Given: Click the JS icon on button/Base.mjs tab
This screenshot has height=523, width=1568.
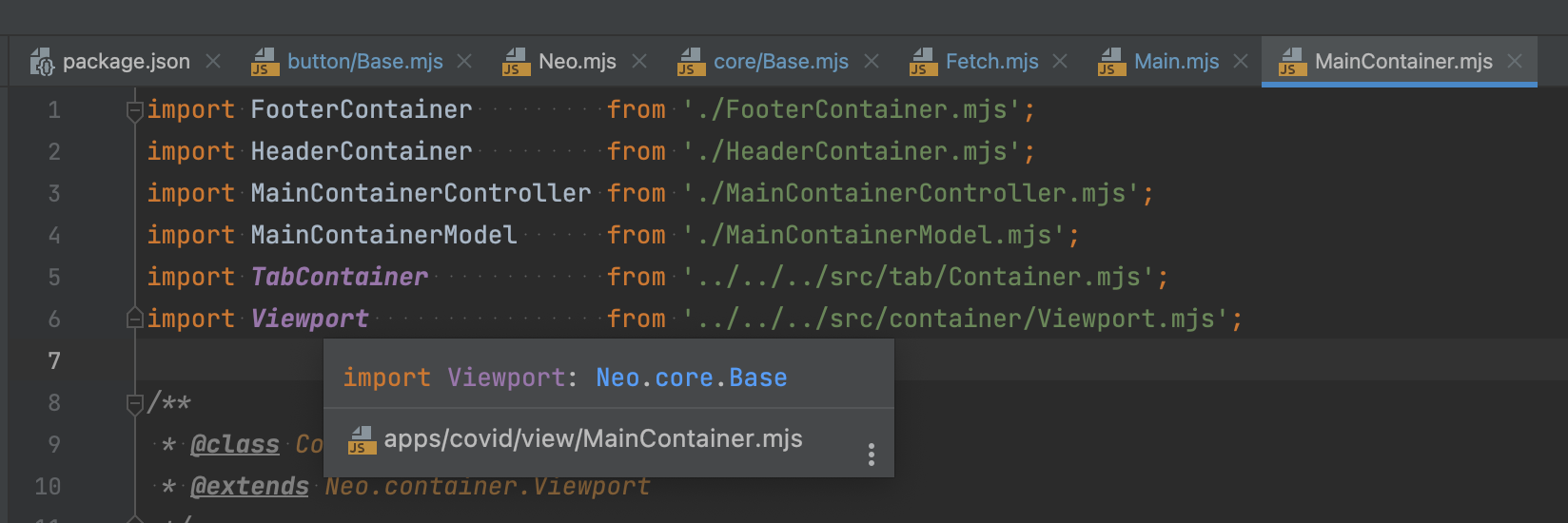Looking at the screenshot, I should point(265,62).
